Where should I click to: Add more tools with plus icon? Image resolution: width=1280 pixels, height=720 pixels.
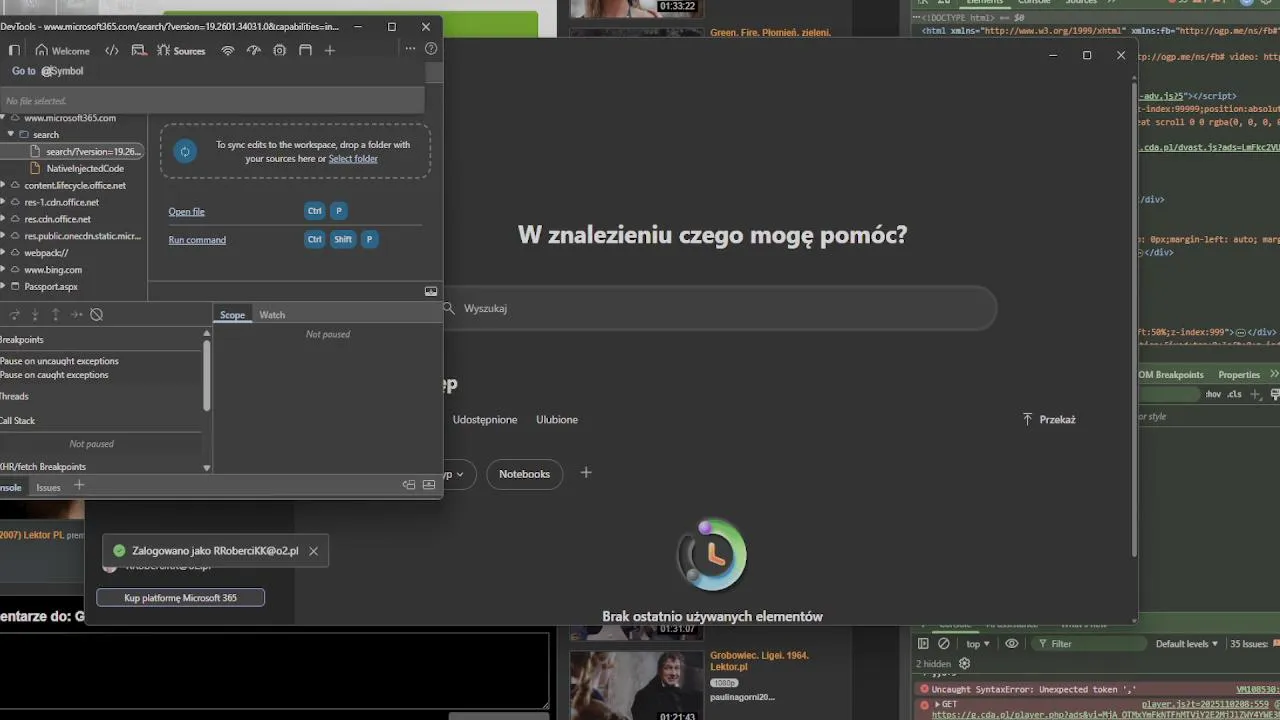pos(330,50)
